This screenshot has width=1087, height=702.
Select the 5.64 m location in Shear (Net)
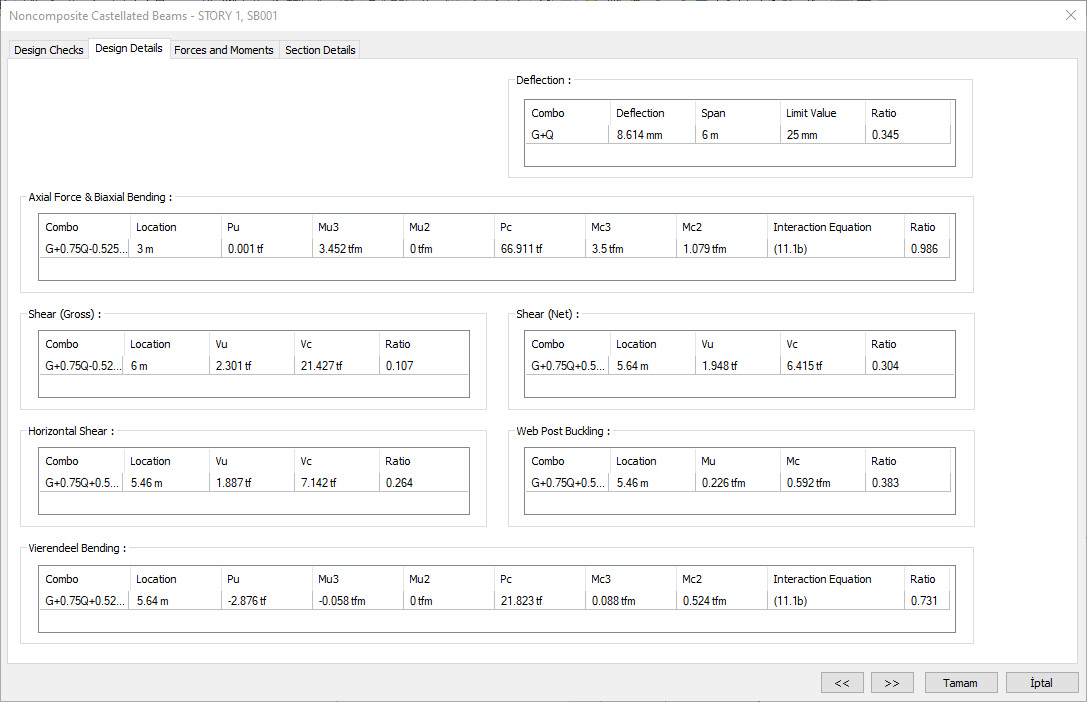coord(632,366)
